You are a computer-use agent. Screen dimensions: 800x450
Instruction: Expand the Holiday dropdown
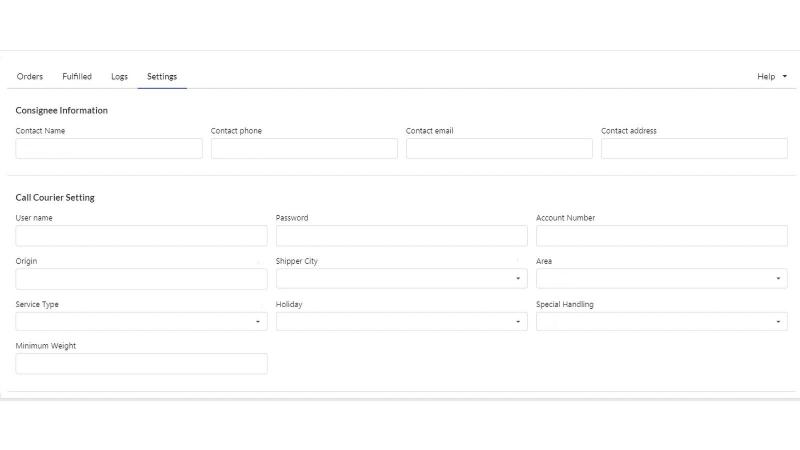click(x=402, y=321)
